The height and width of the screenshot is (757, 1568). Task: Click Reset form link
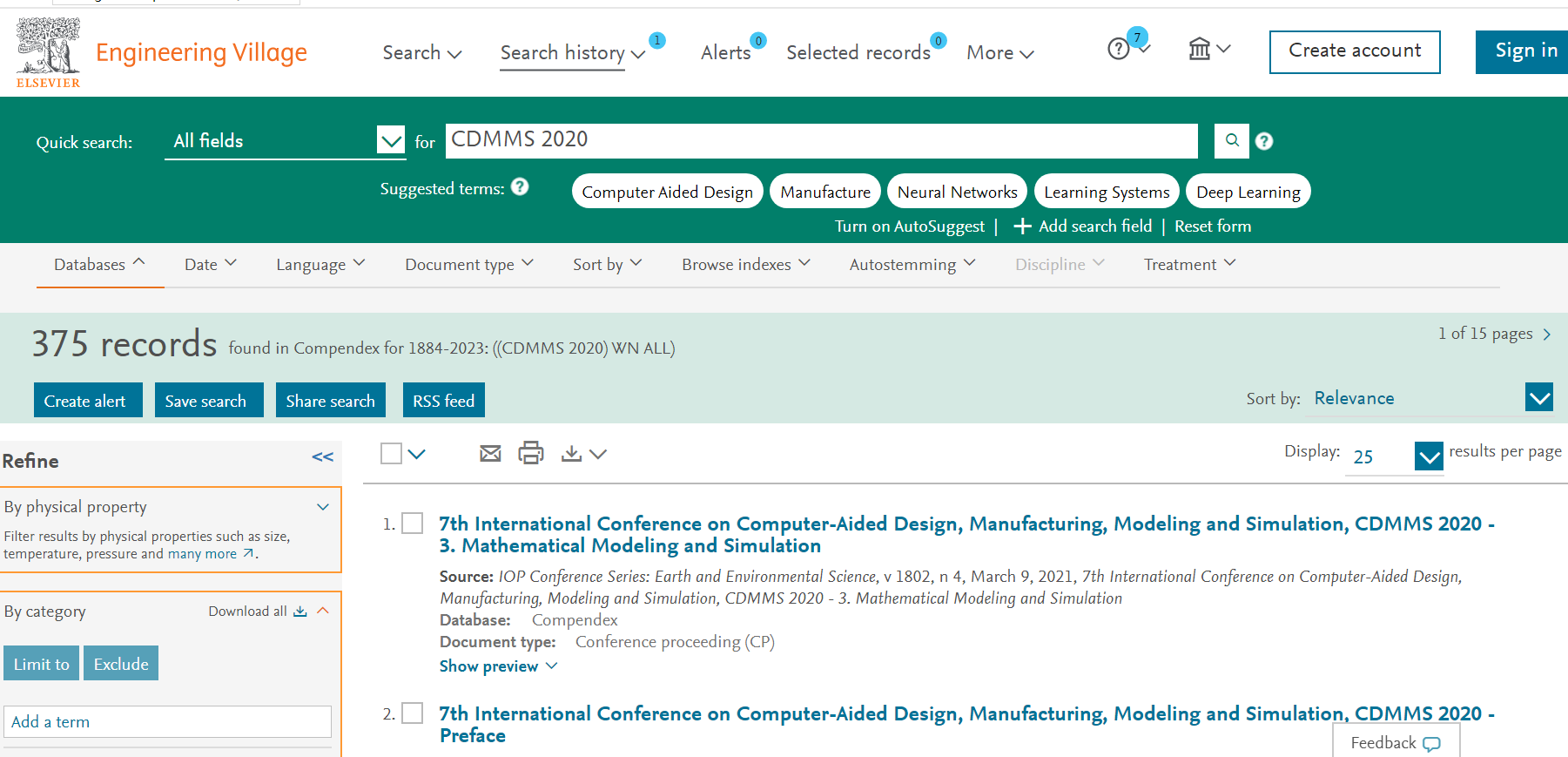click(1213, 226)
